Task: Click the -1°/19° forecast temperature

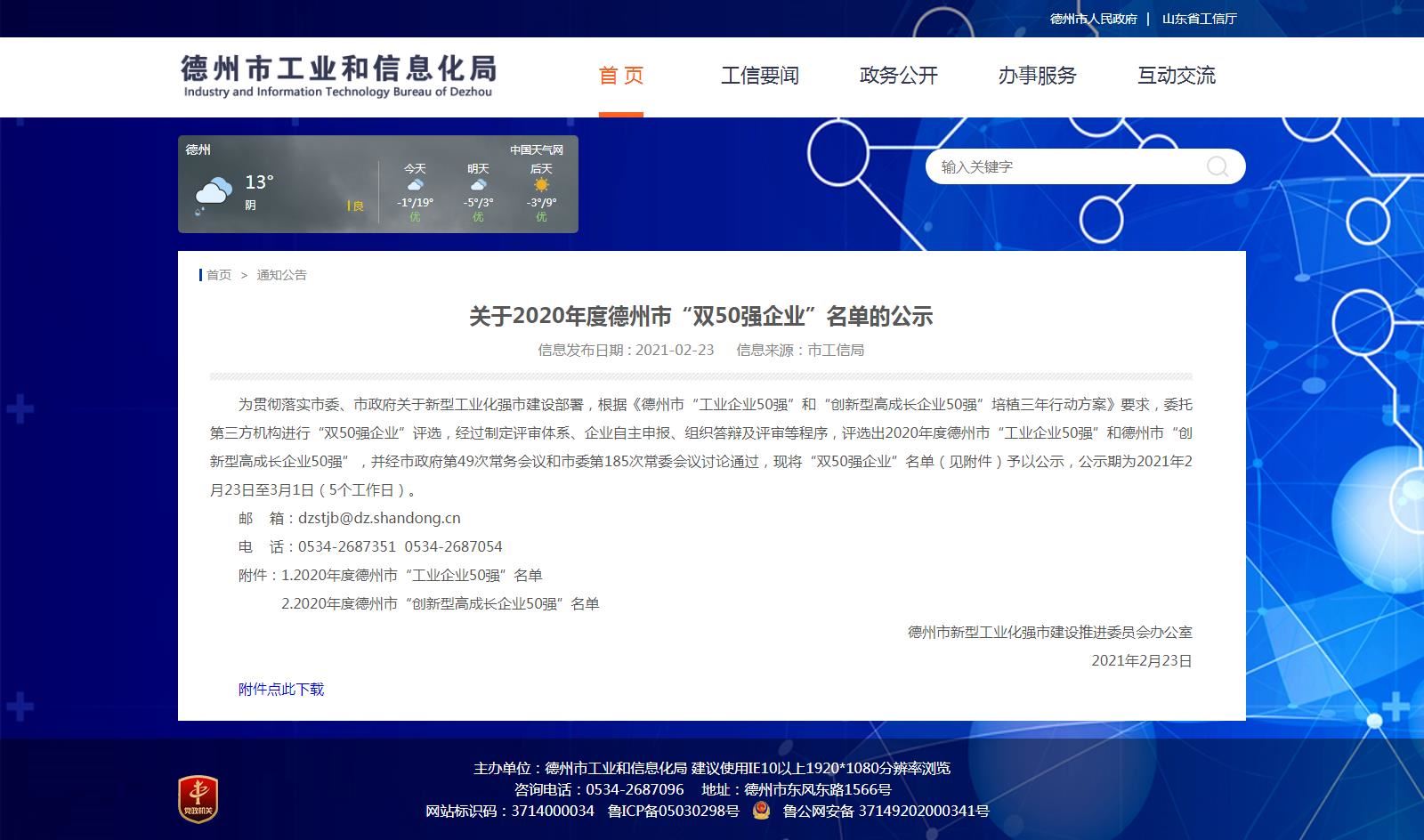Action: [x=415, y=203]
